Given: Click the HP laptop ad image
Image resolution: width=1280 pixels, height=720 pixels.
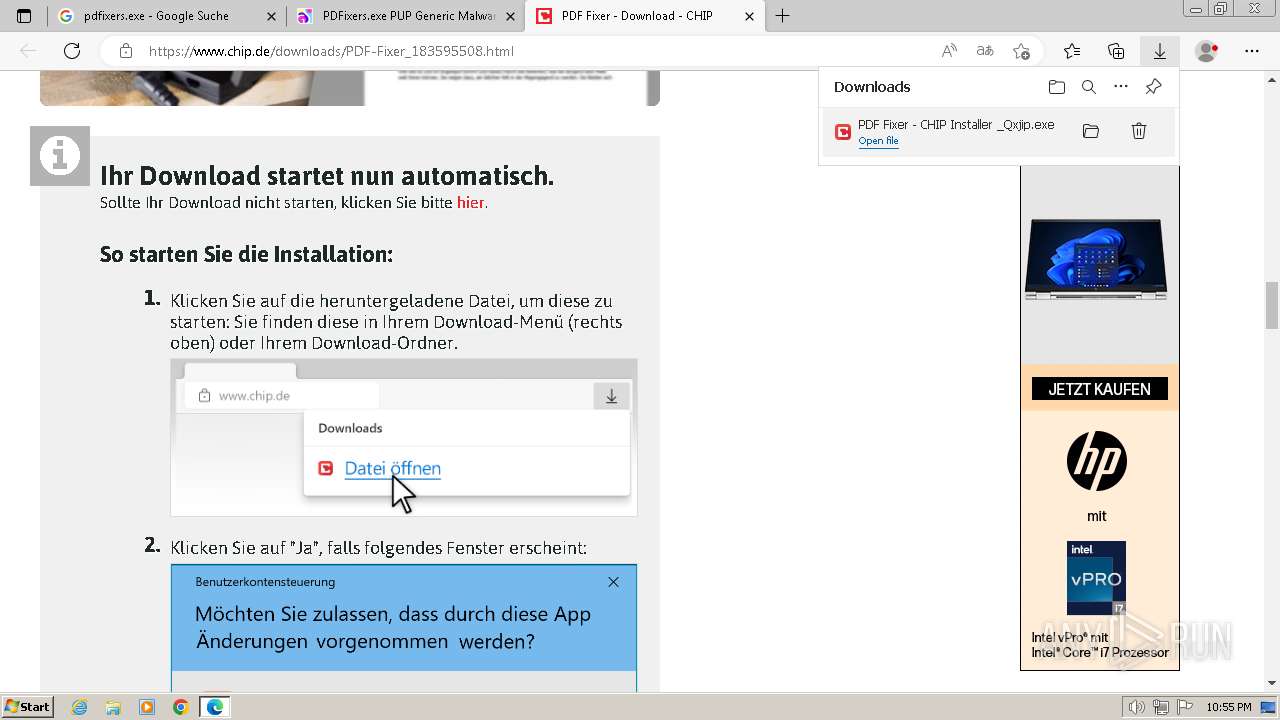Looking at the screenshot, I should coord(1096,259).
